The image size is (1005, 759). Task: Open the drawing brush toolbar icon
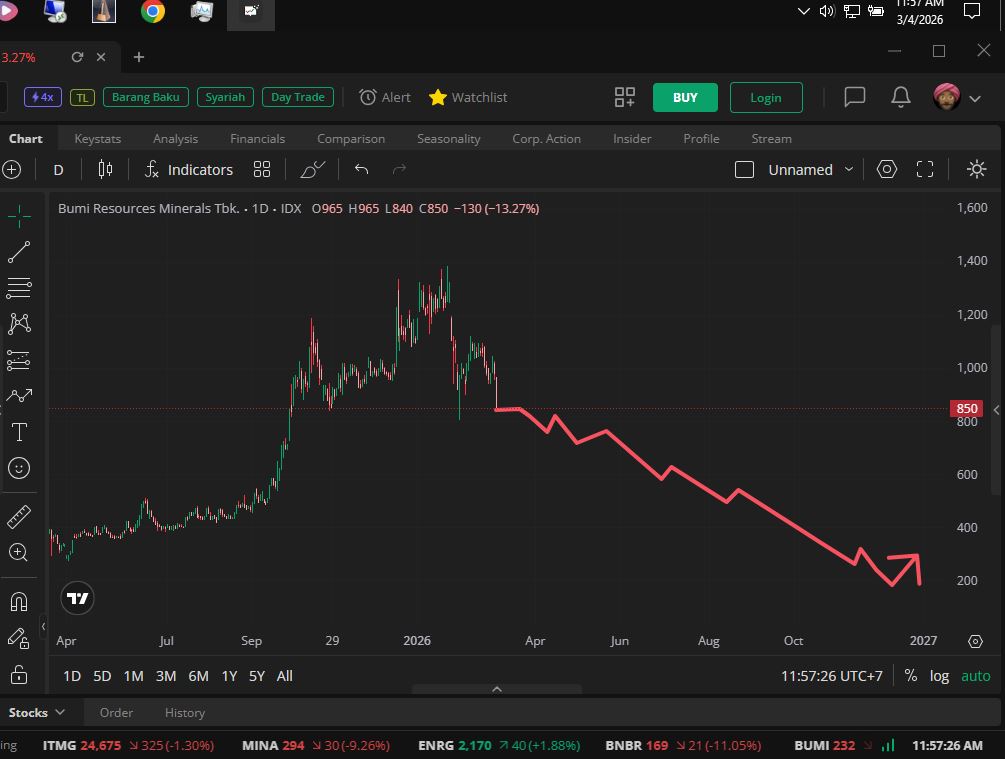(x=313, y=169)
